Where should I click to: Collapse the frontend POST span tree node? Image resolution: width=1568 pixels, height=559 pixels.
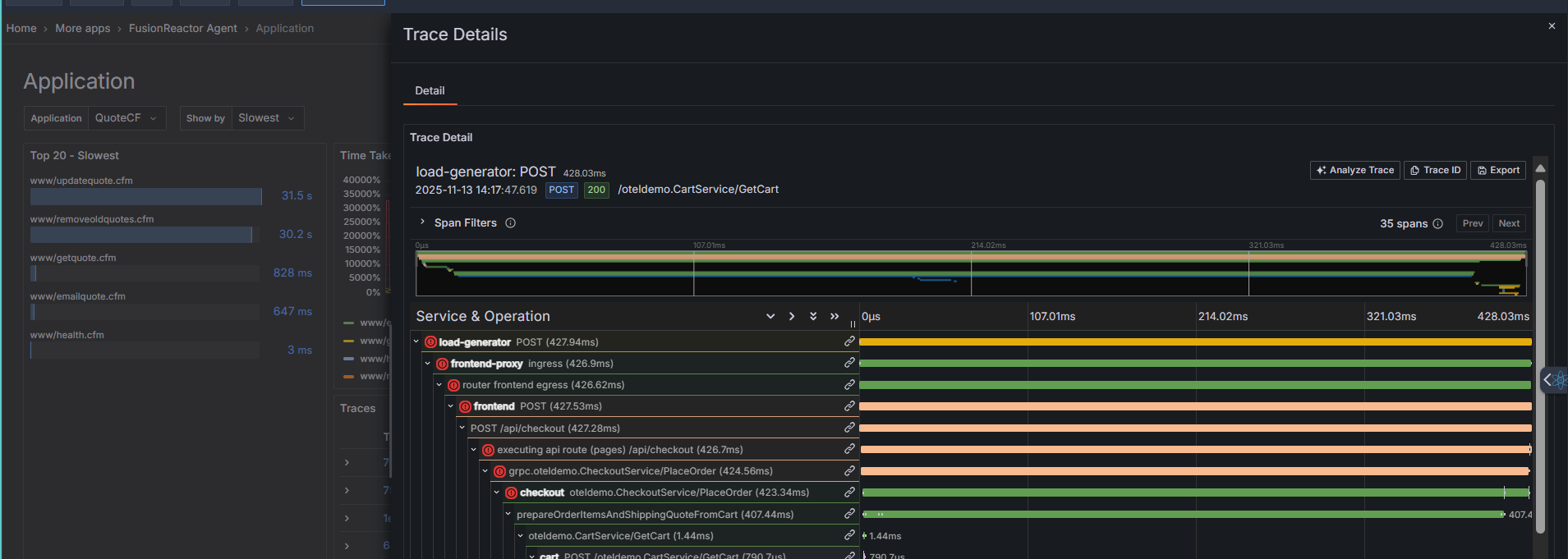pyautogui.click(x=451, y=406)
